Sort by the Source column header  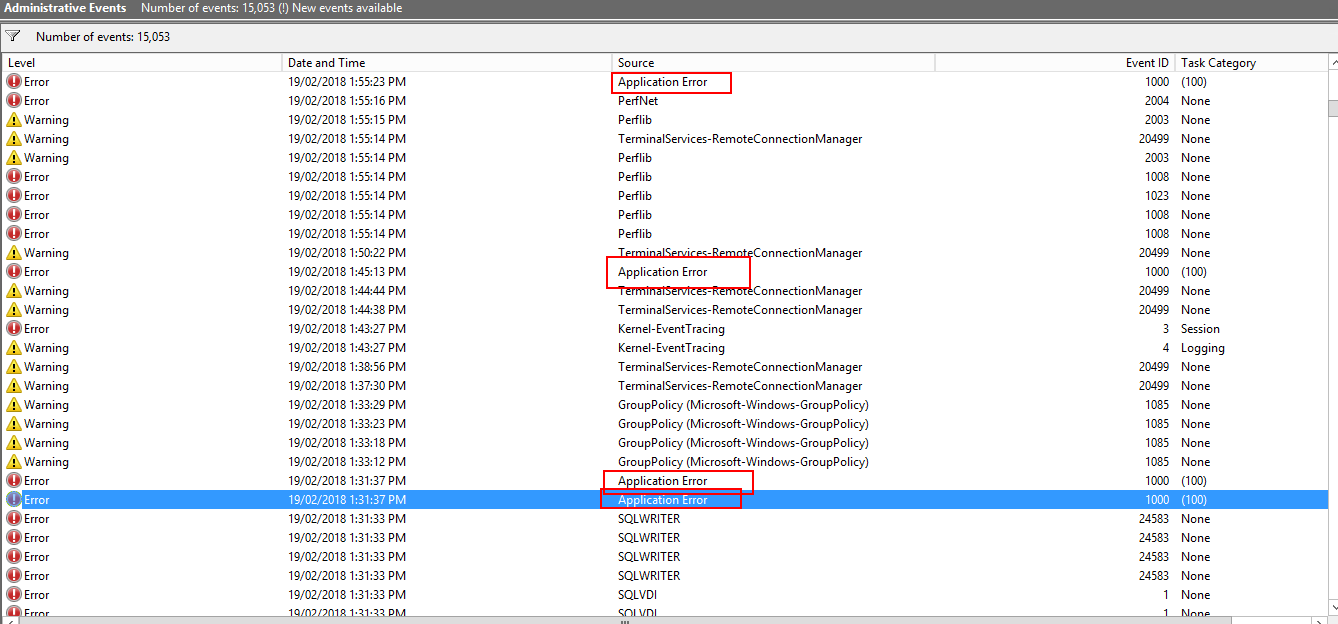pos(773,63)
